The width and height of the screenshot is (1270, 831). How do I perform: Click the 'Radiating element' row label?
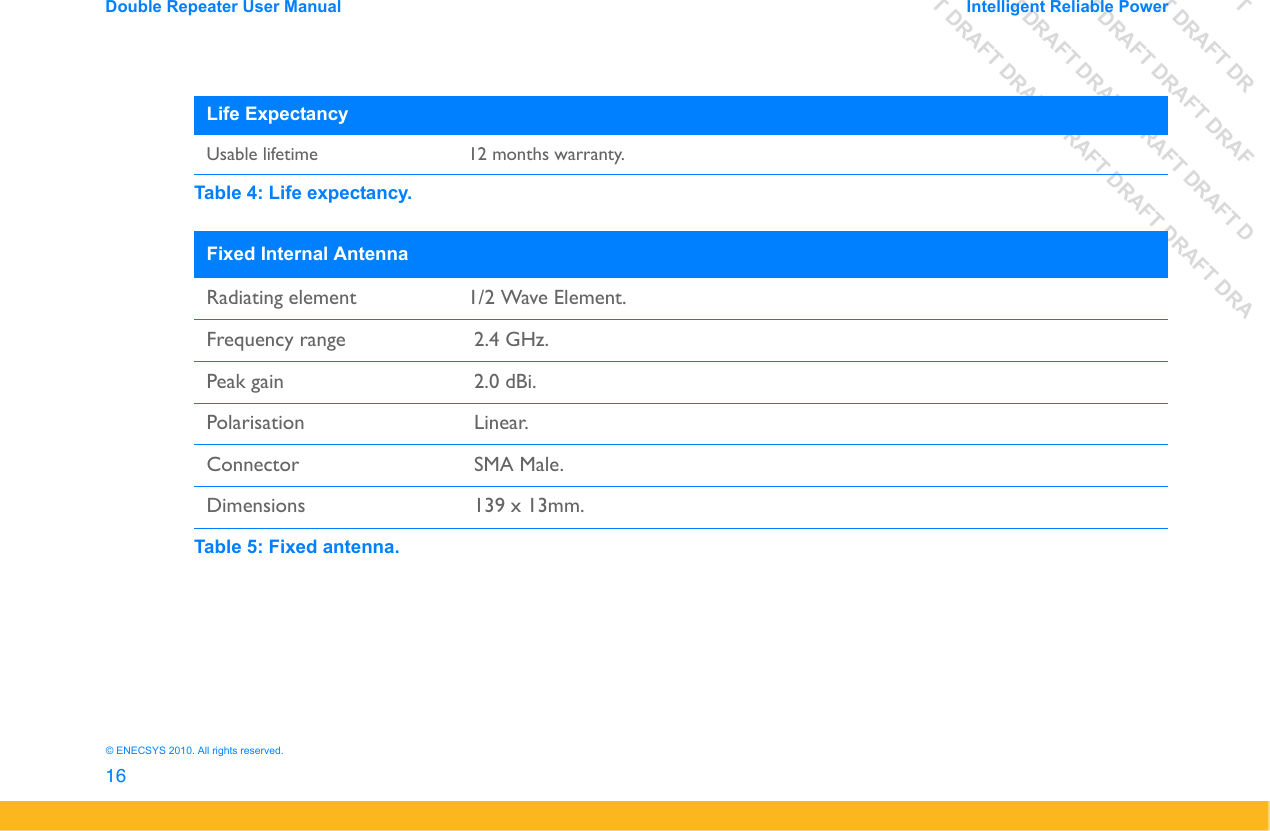point(281,298)
